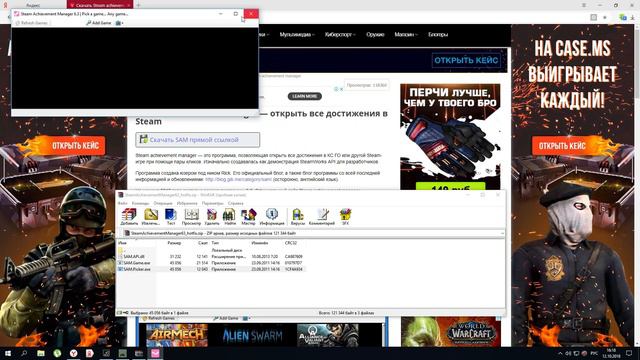Click the AirMech game thumbnail

177,336
